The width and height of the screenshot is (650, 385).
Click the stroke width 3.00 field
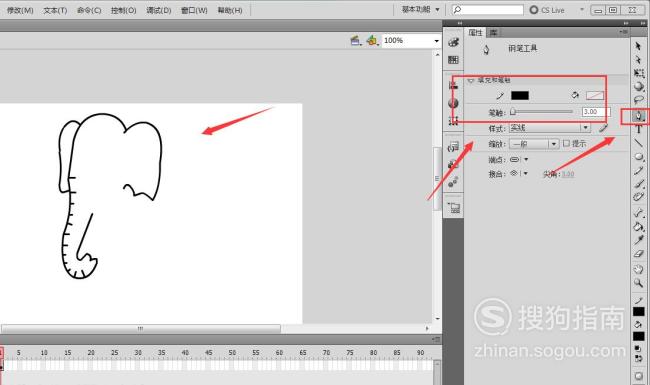pos(596,112)
